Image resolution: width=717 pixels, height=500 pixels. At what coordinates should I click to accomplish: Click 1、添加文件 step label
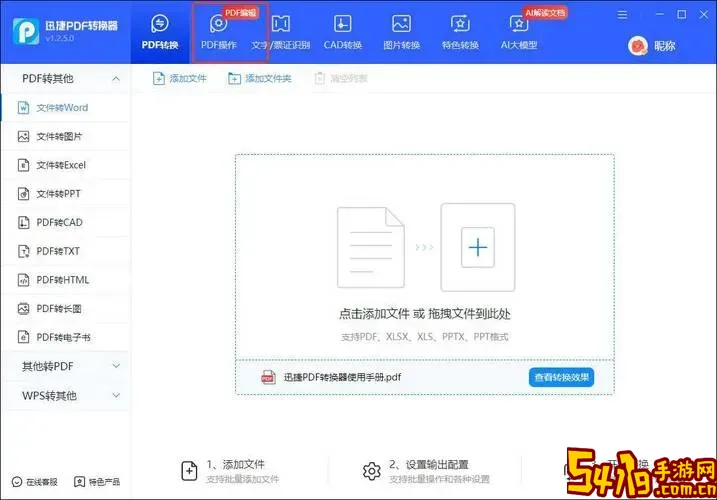pos(235,465)
